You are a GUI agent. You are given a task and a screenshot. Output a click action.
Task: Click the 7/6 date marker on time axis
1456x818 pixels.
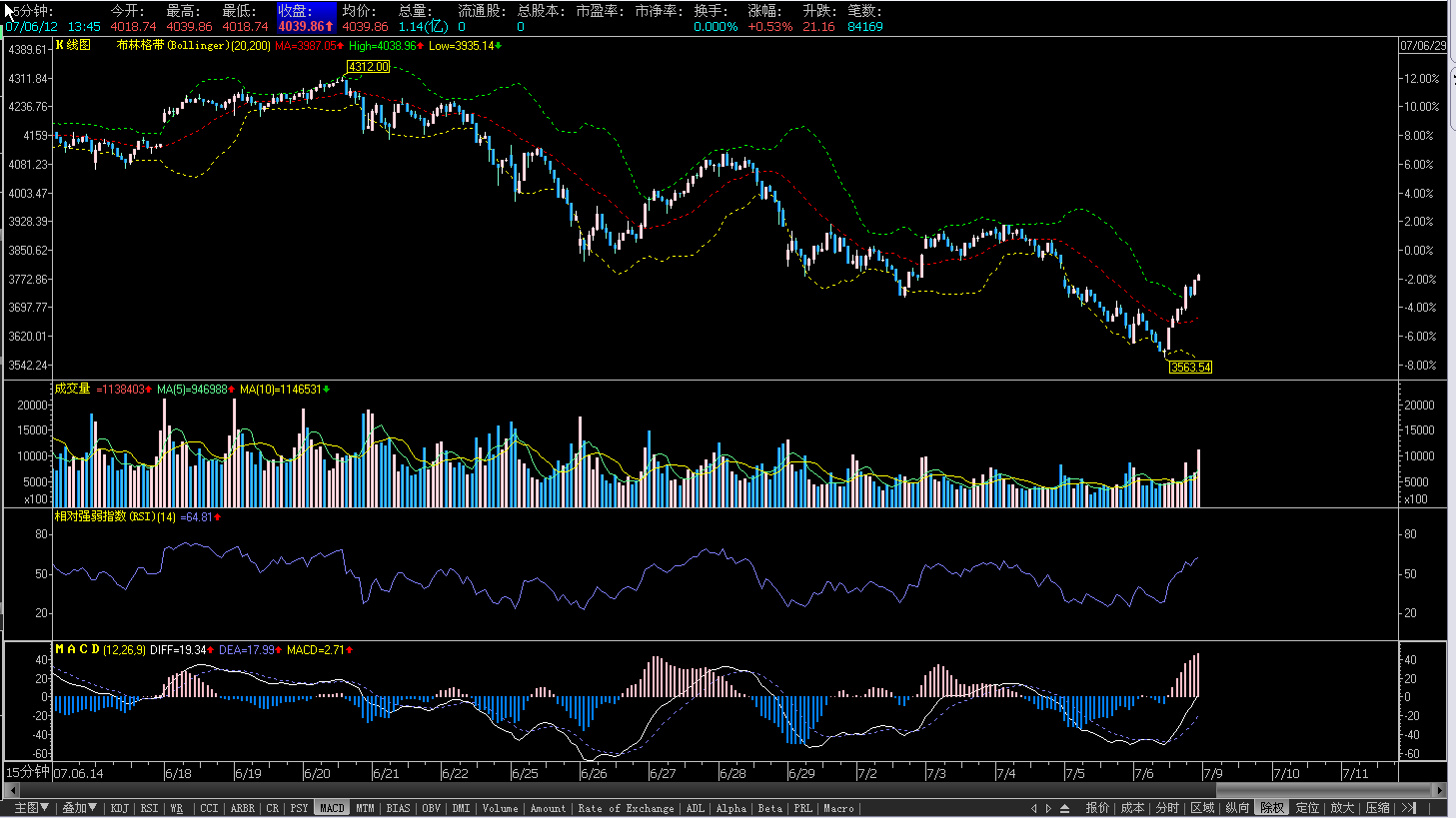click(1144, 773)
